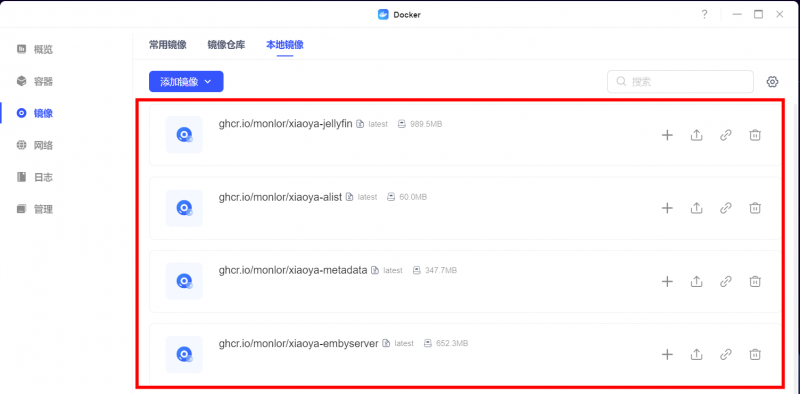The width and height of the screenshot is (800, 394).
Task: Switch to the 常用镜像 tab
Action: [x=168, y=45]
